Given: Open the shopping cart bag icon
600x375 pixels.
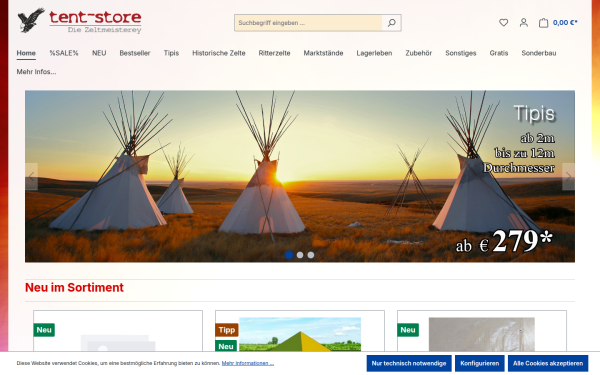Looking at the screenshot, I should tap(543, 23).
